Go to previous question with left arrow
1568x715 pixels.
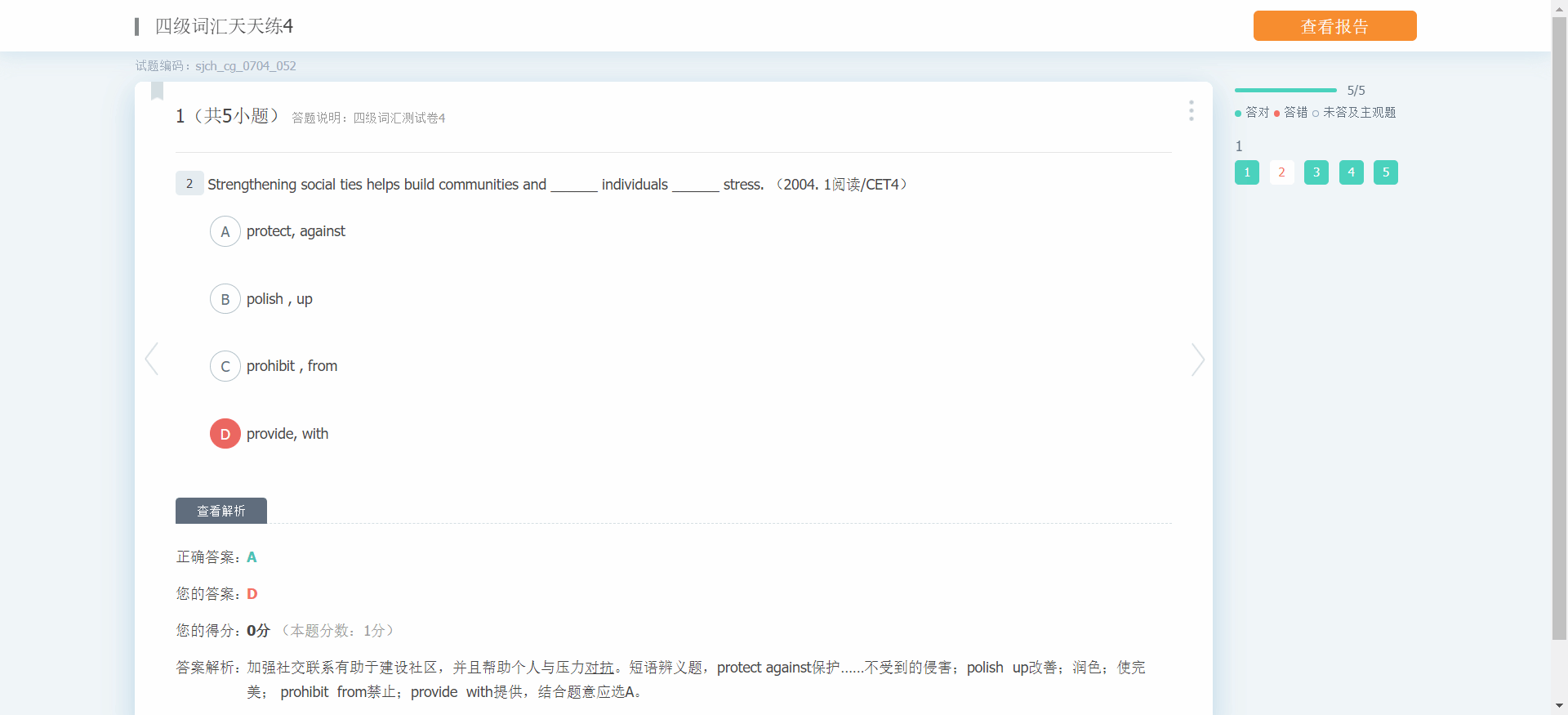pyautogui.click(x=152, y=359)
